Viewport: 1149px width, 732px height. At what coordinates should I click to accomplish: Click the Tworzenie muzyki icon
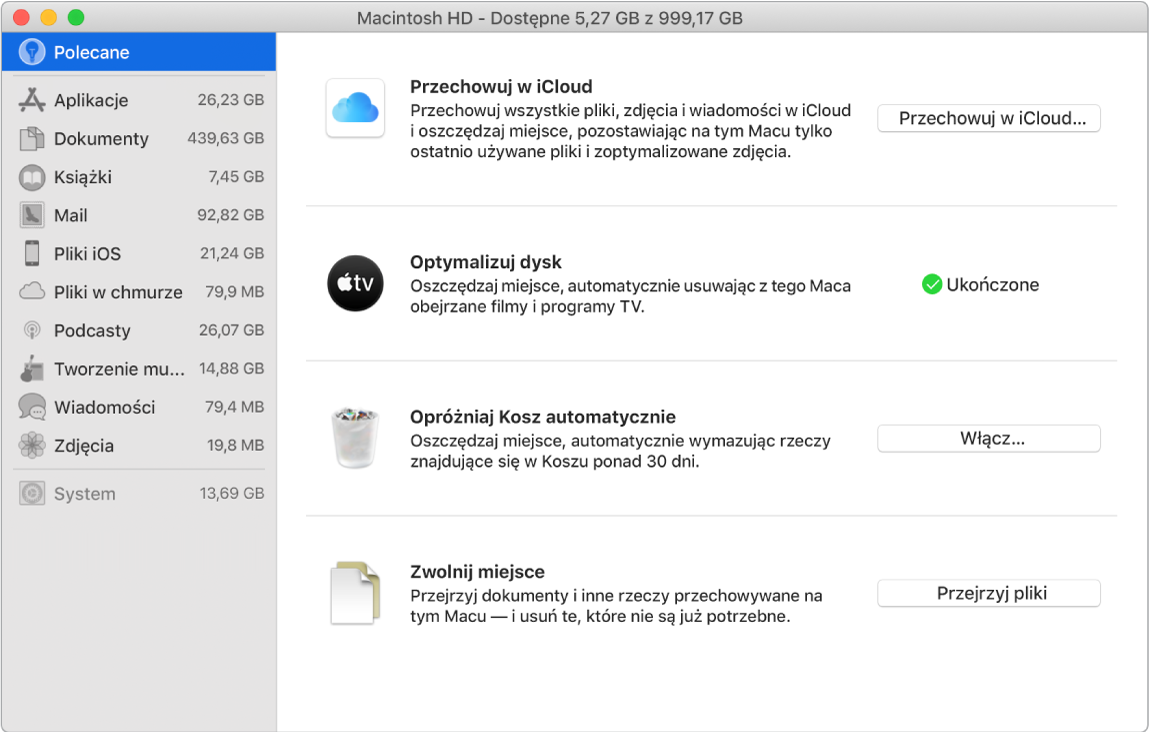tap(30, 368)
